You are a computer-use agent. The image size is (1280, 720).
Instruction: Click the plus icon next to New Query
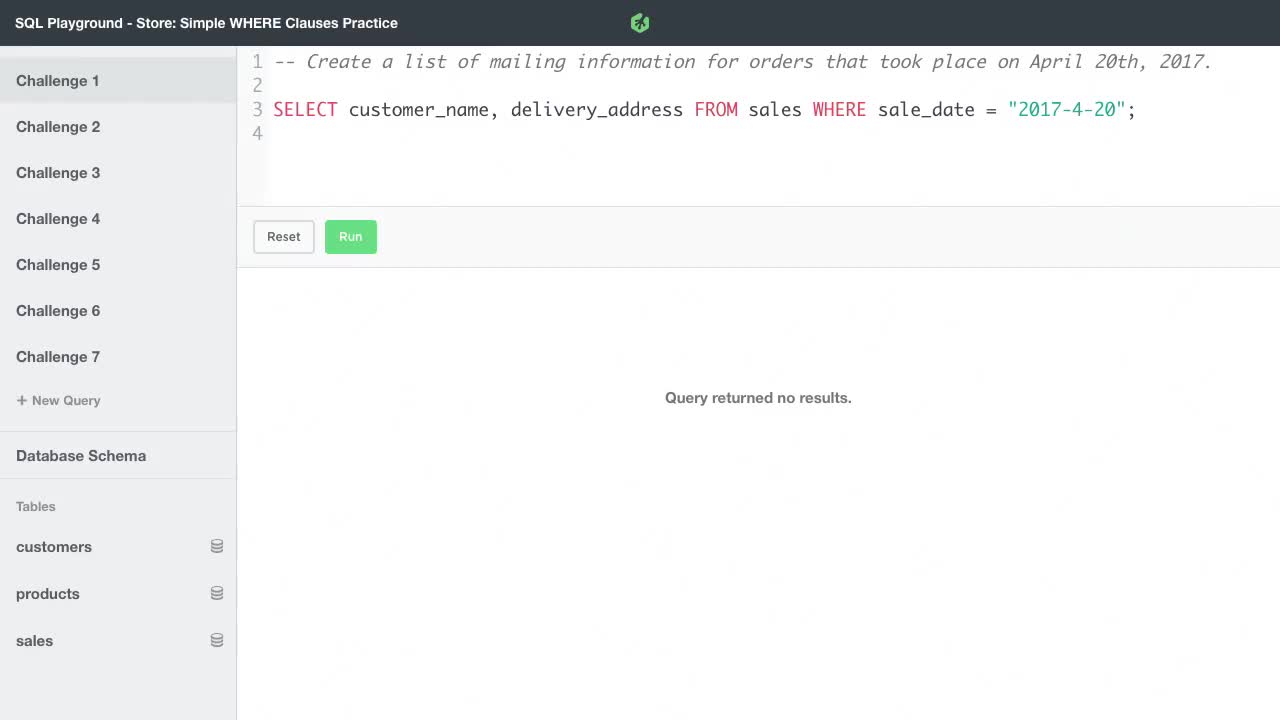point(20,400)
